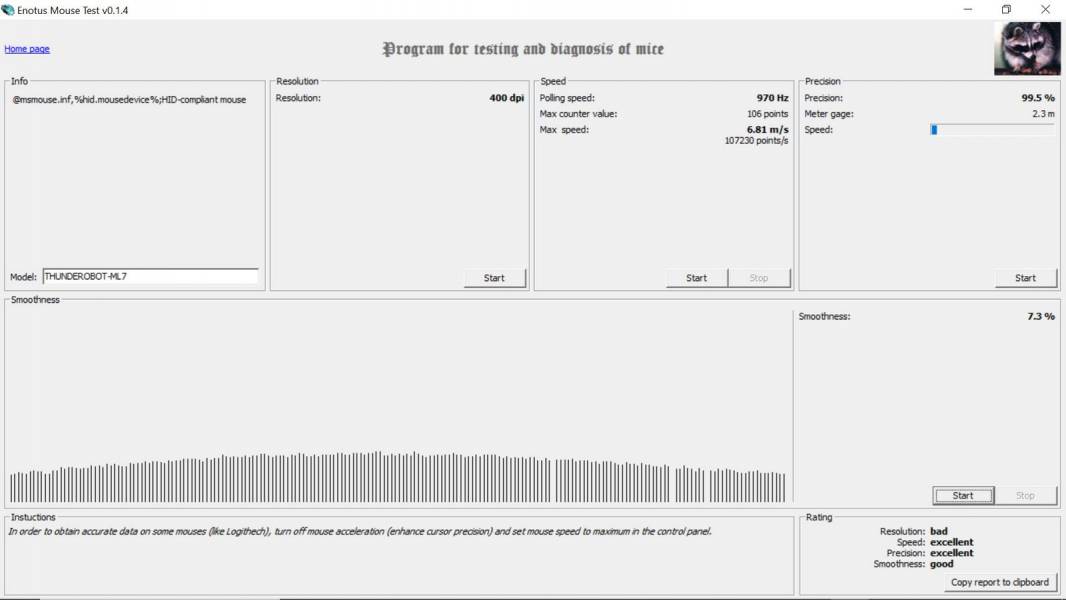Click the Speed rating 'excellent'

point(952,542)
